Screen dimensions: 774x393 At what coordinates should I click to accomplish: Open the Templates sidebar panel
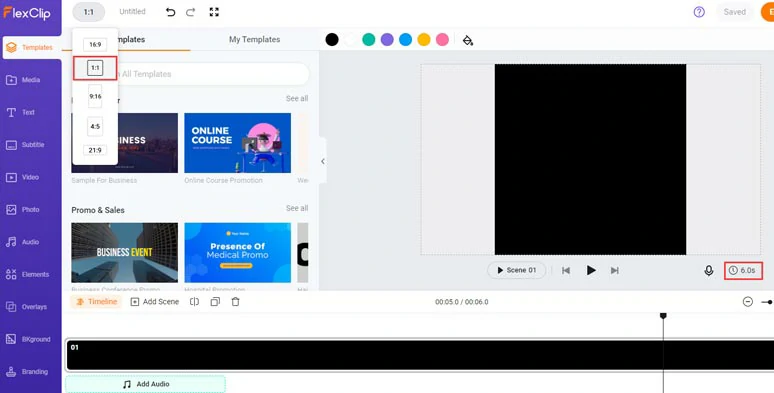[31, 47]
